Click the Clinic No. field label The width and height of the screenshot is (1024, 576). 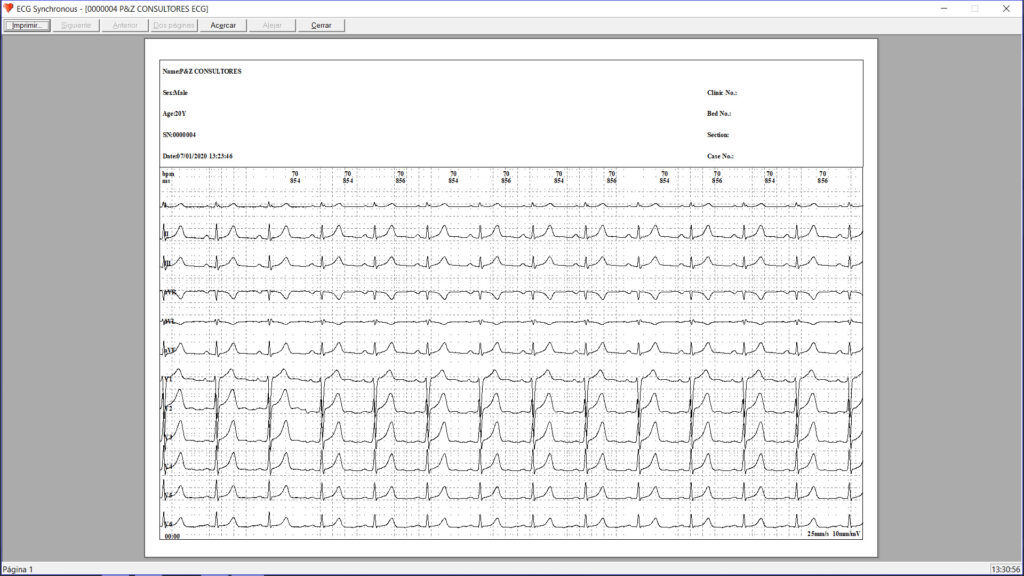(721, 93)
